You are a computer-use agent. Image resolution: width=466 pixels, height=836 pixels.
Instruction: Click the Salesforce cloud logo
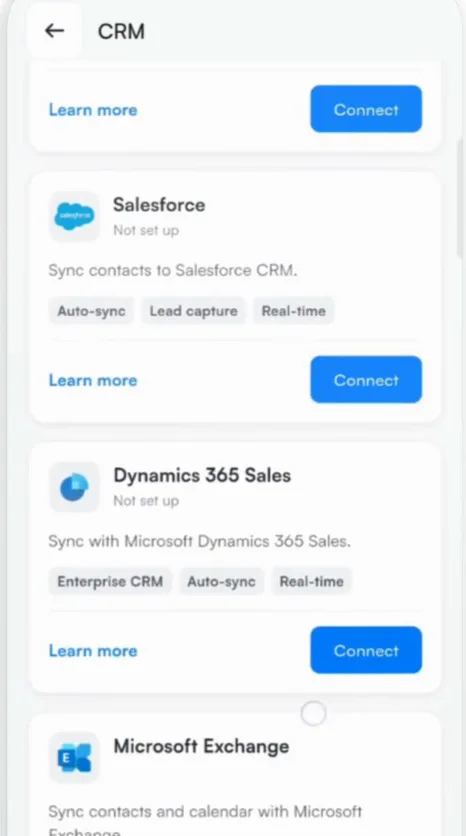tap(74, 216)
